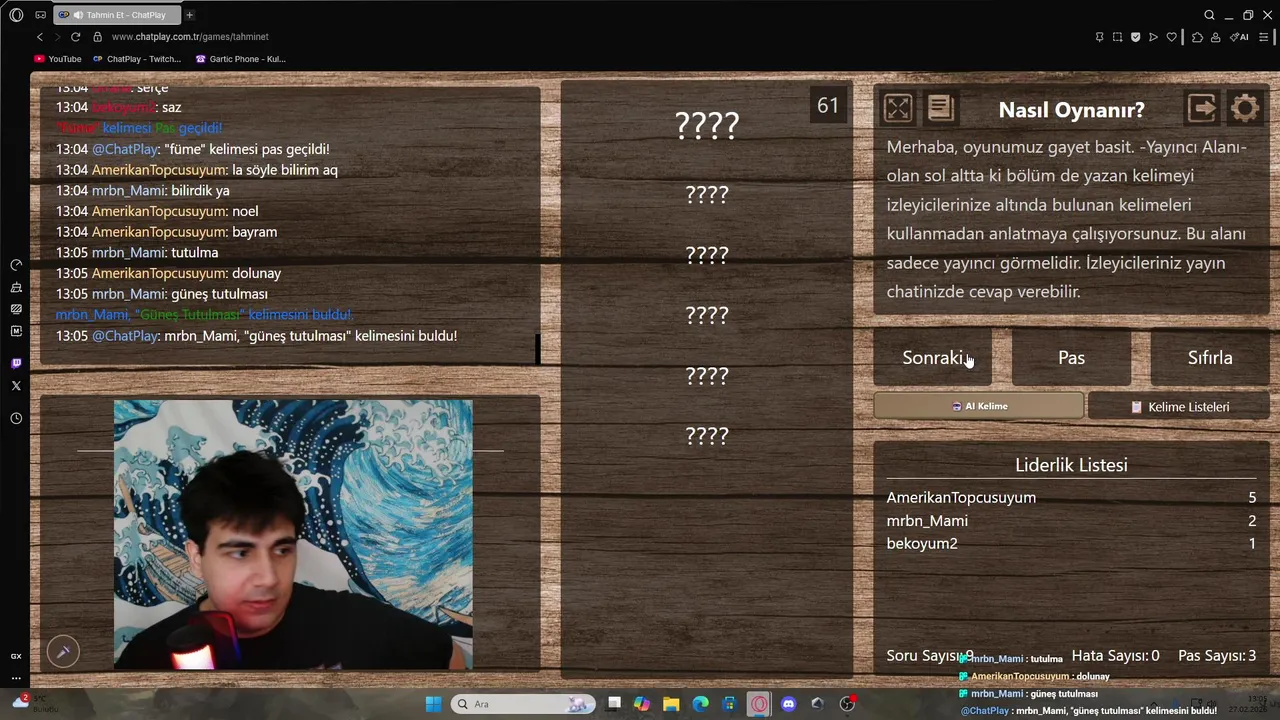The width and height of the screenshot is (1280, 720).
Task: Click the Opera menu logo
Action: point(16,15)
